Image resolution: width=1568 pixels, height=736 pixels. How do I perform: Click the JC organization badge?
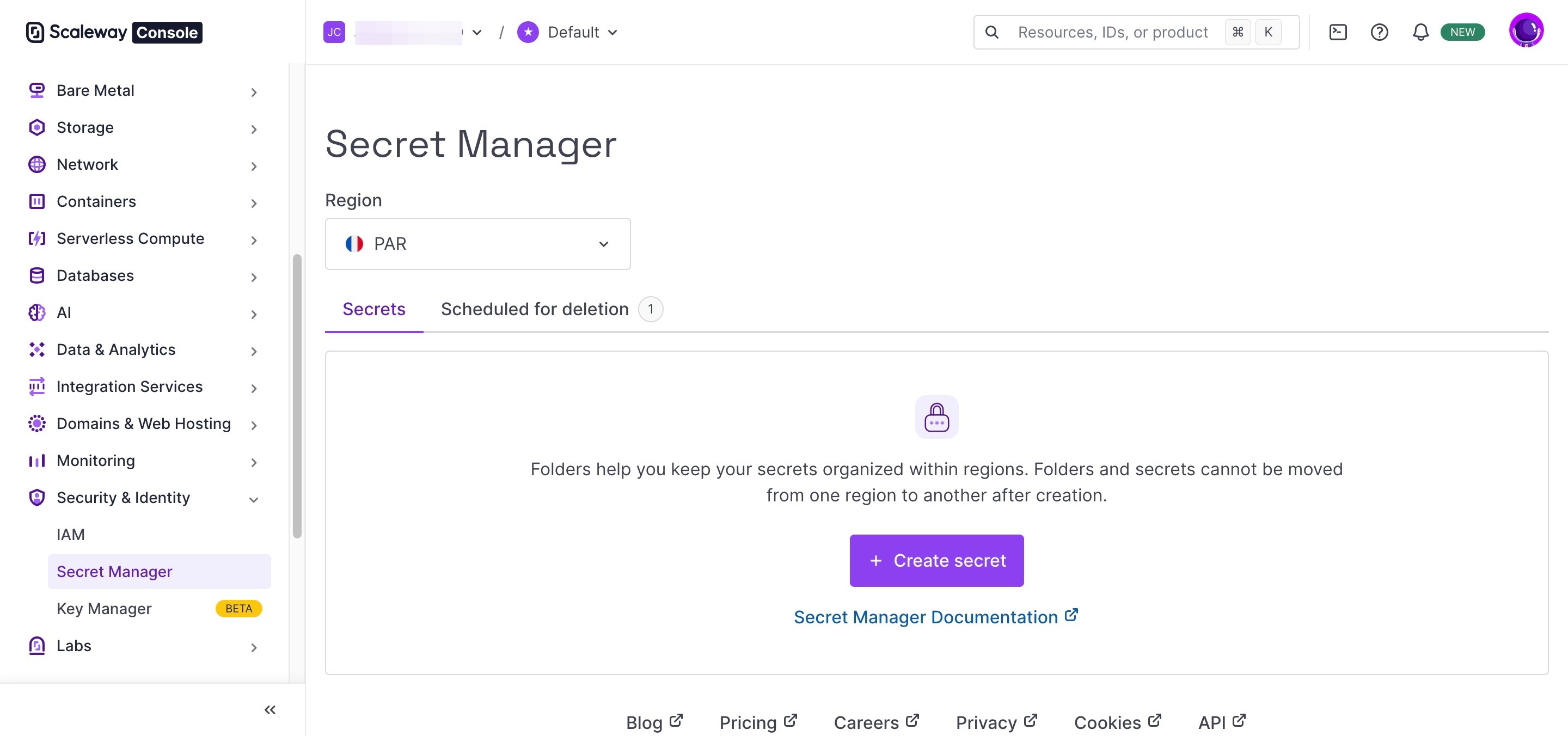pyautogui.click(x=334, y=32)
